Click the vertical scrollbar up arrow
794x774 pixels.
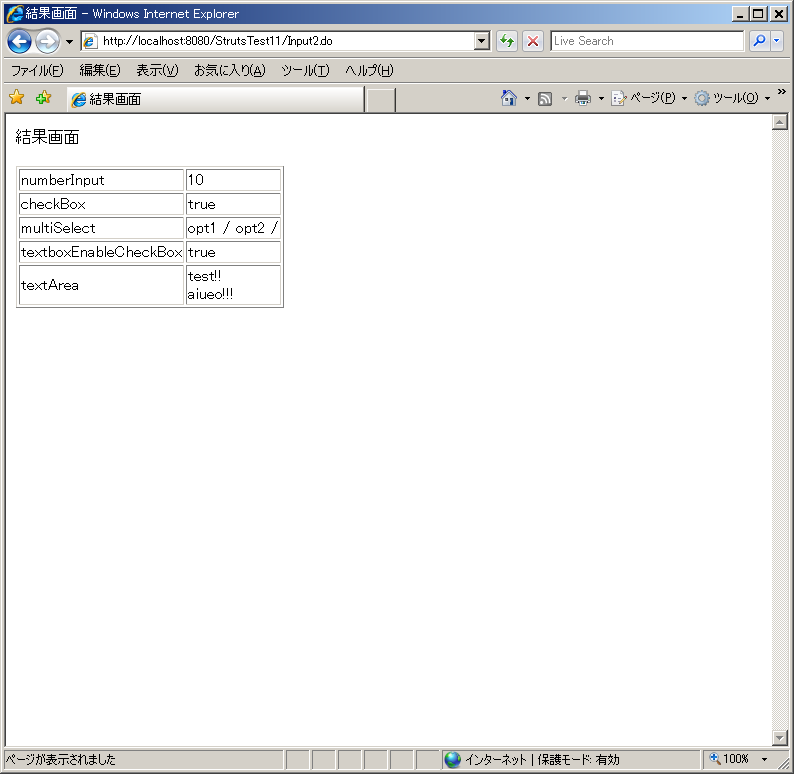779,122
